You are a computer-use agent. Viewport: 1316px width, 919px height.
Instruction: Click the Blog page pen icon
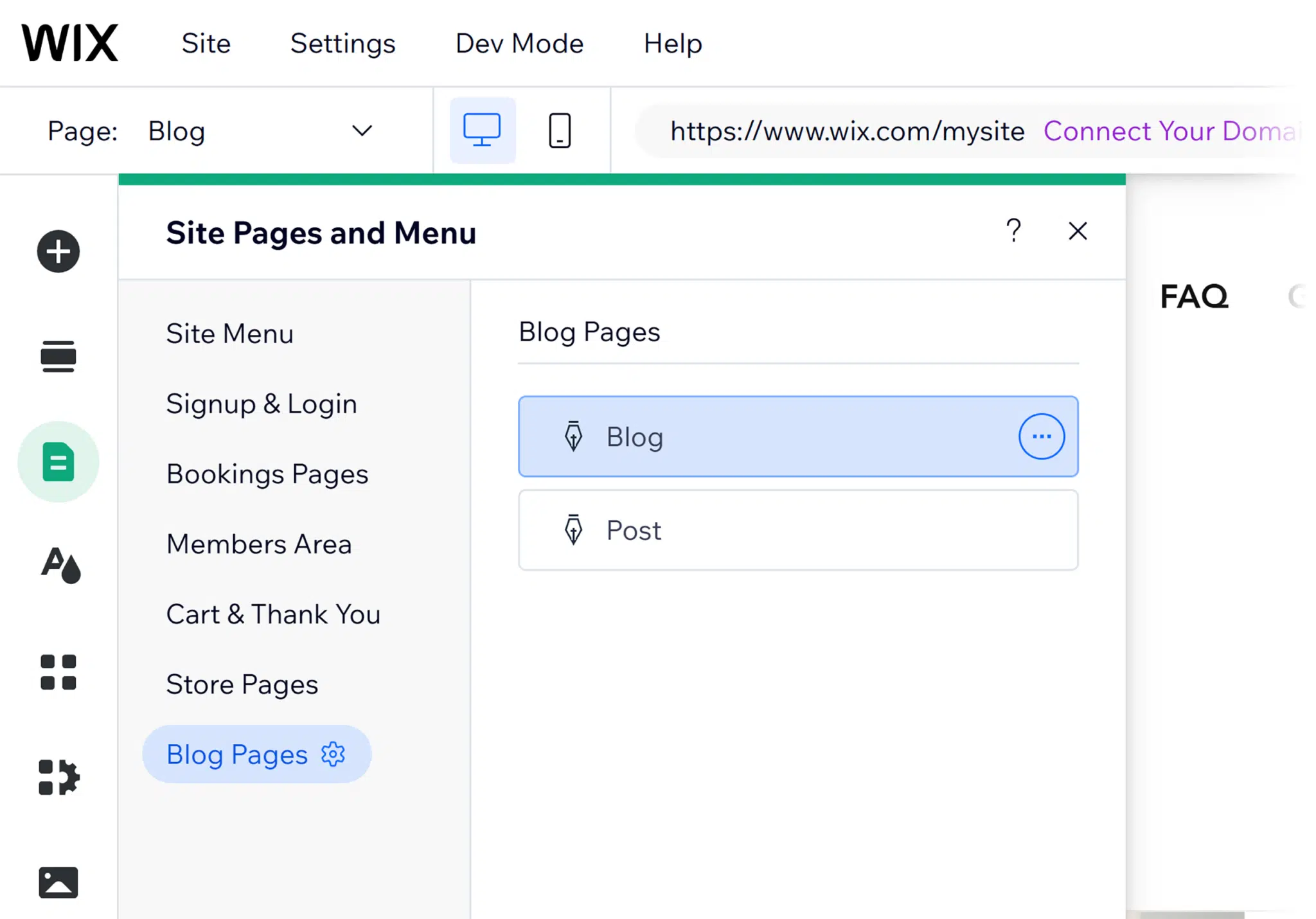(x=574, y=436)
